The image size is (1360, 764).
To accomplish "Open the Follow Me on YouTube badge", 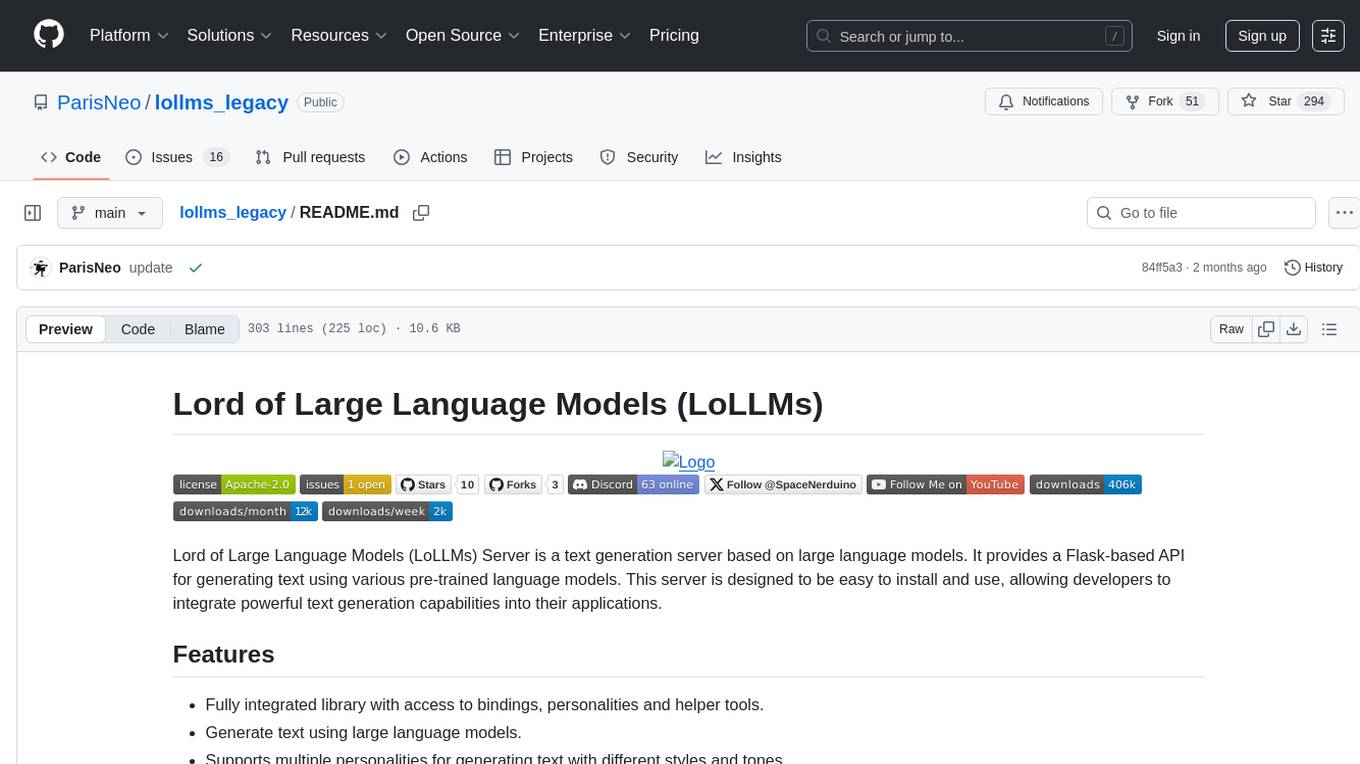I will (946, 485).
